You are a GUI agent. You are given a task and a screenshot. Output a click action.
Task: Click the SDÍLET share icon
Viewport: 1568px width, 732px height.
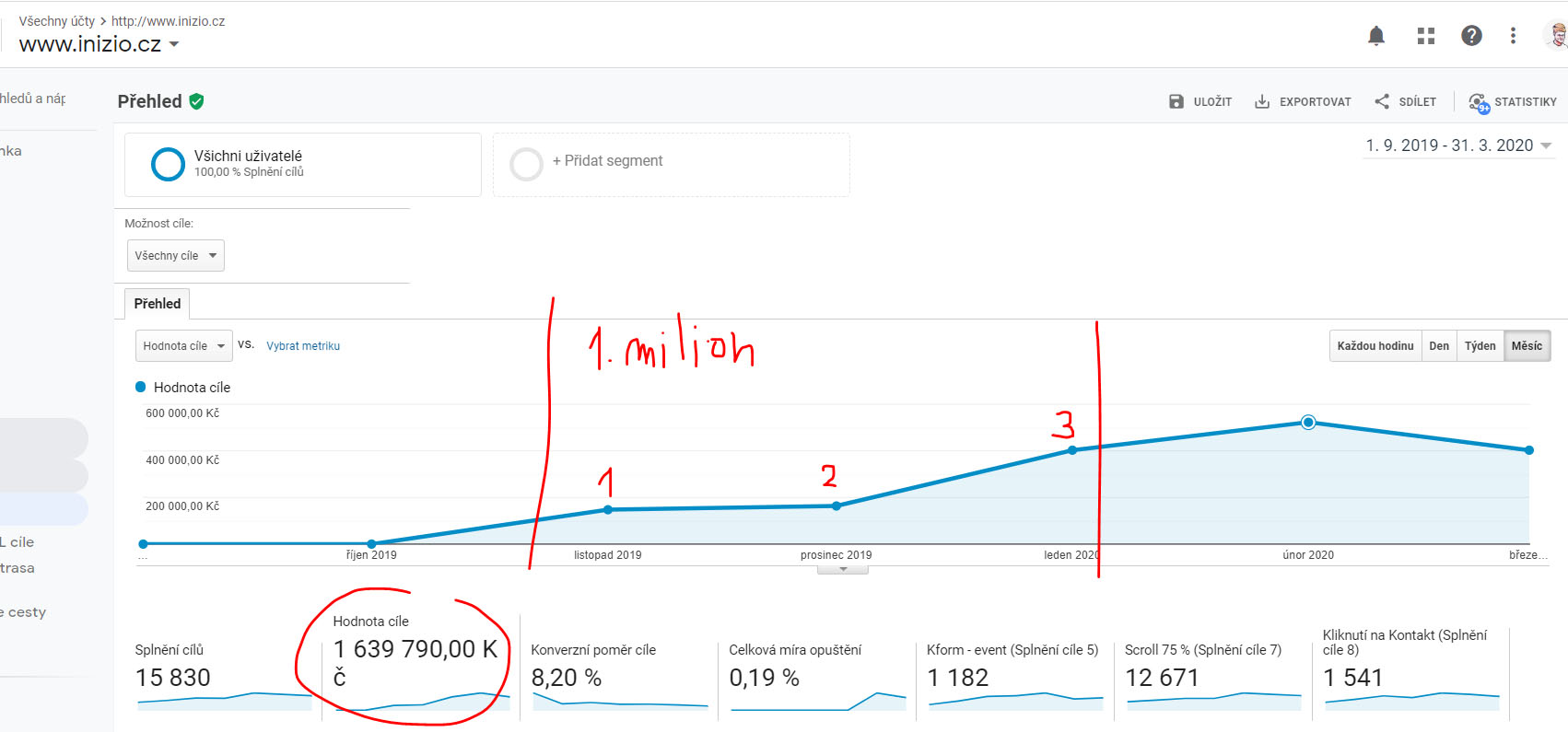1382,101
